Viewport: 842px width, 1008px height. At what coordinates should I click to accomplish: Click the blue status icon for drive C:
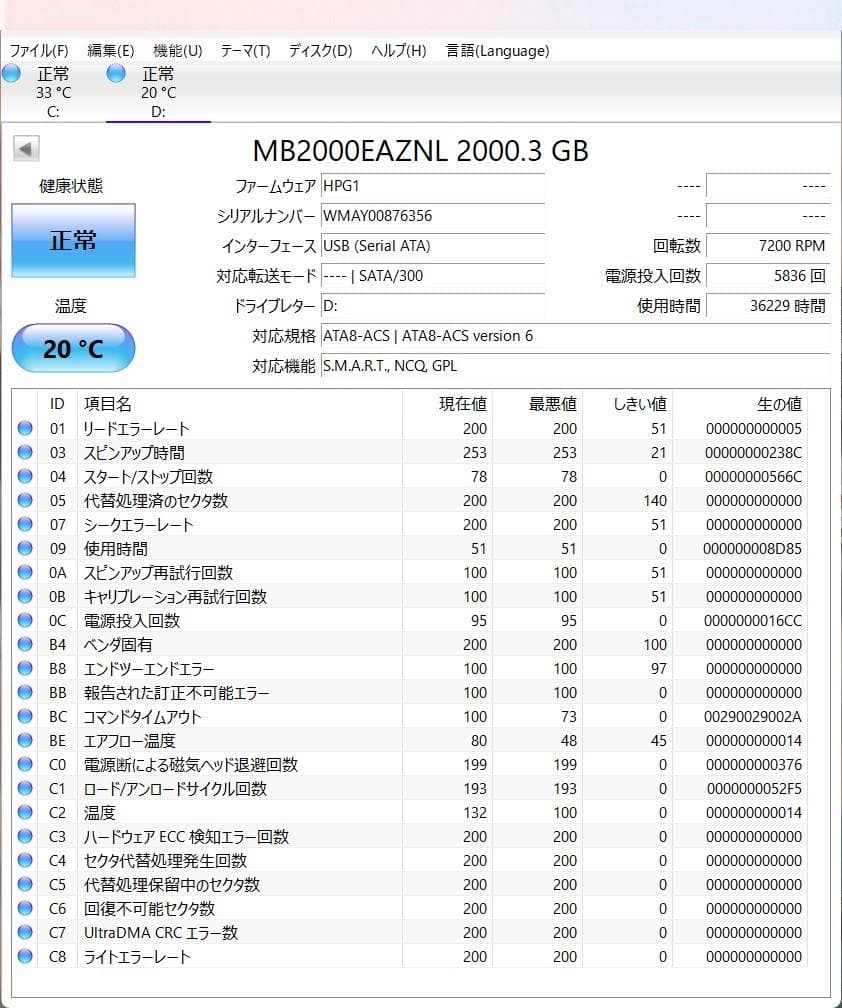tap(12, 73)
